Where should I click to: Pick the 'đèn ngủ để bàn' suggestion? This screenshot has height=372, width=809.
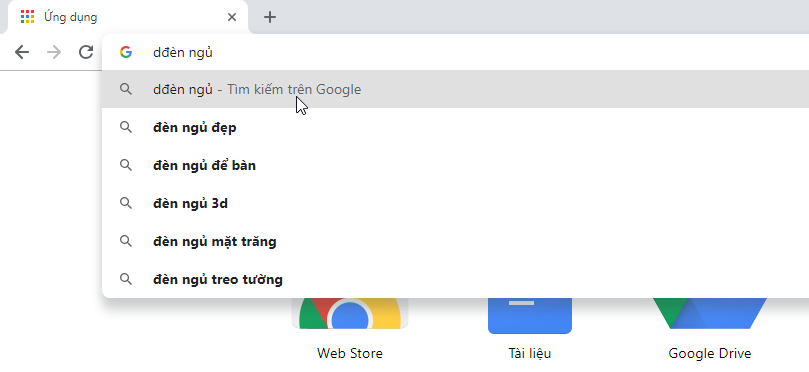[x=456, y=165]
